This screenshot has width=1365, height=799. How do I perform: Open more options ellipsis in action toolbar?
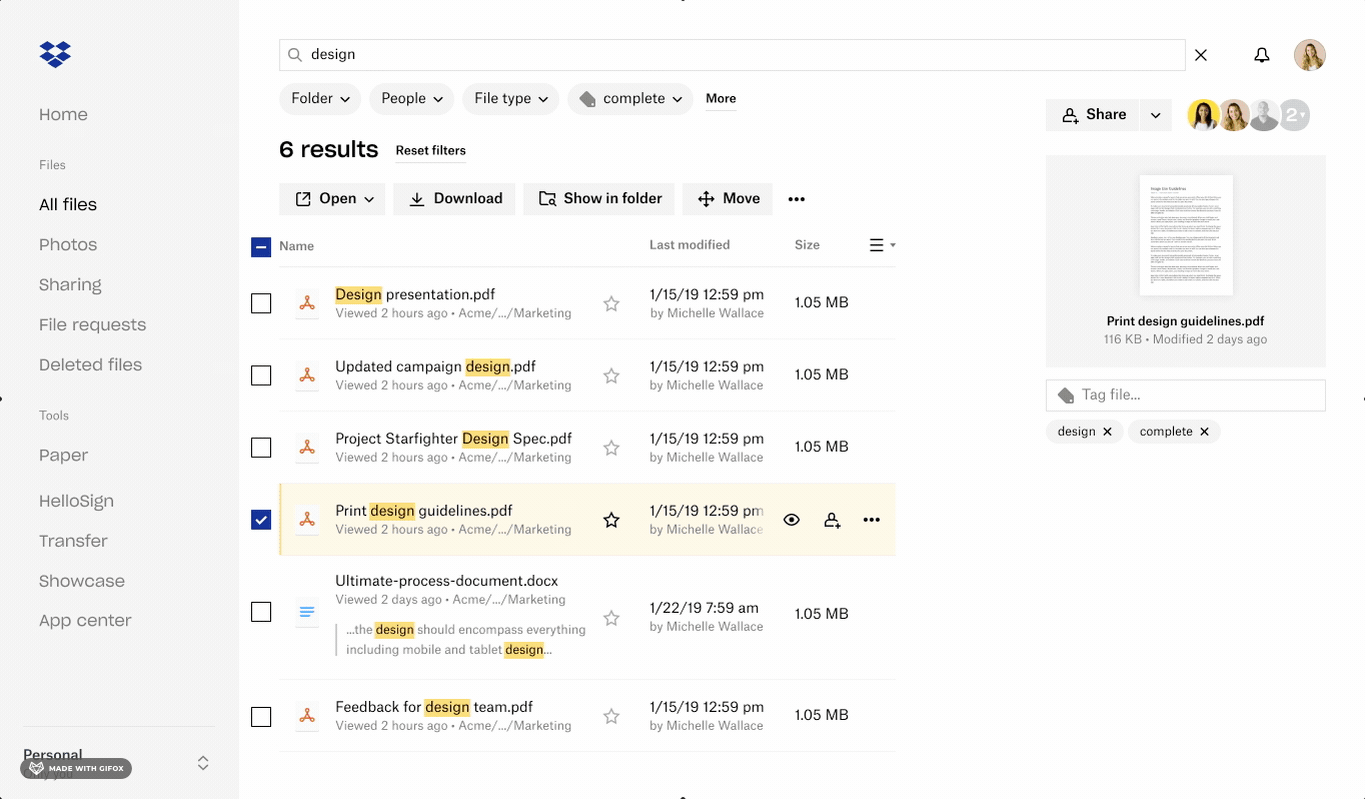796,199
